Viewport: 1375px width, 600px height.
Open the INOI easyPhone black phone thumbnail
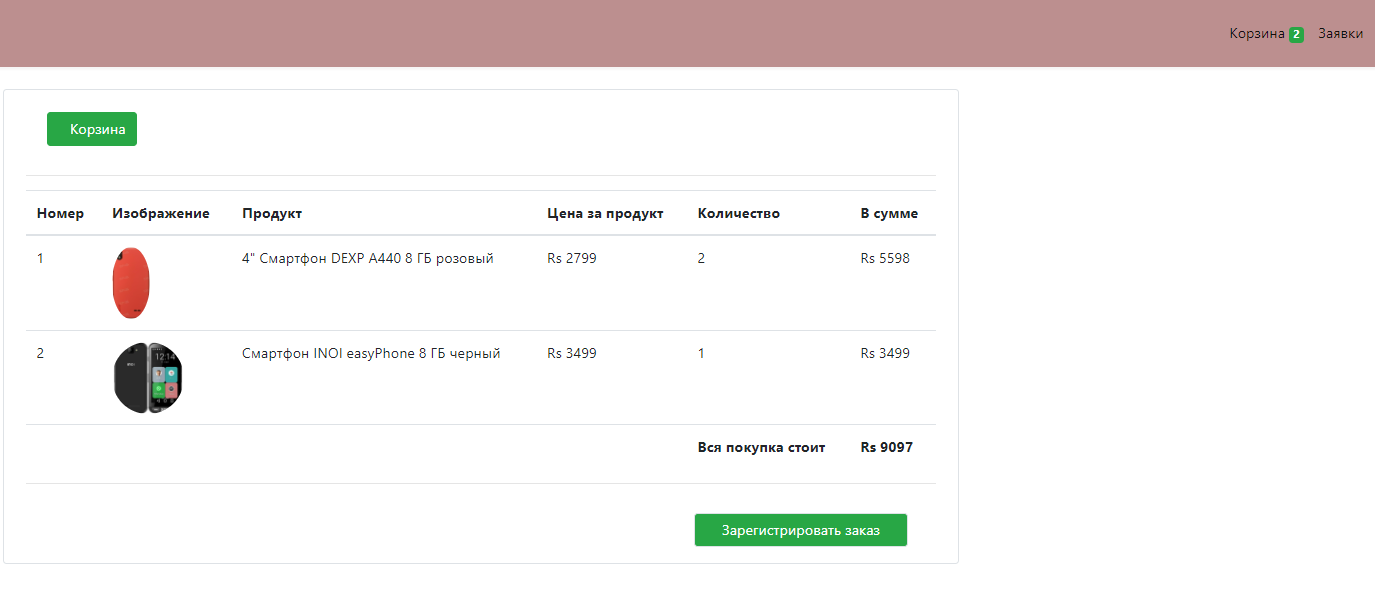147,377
